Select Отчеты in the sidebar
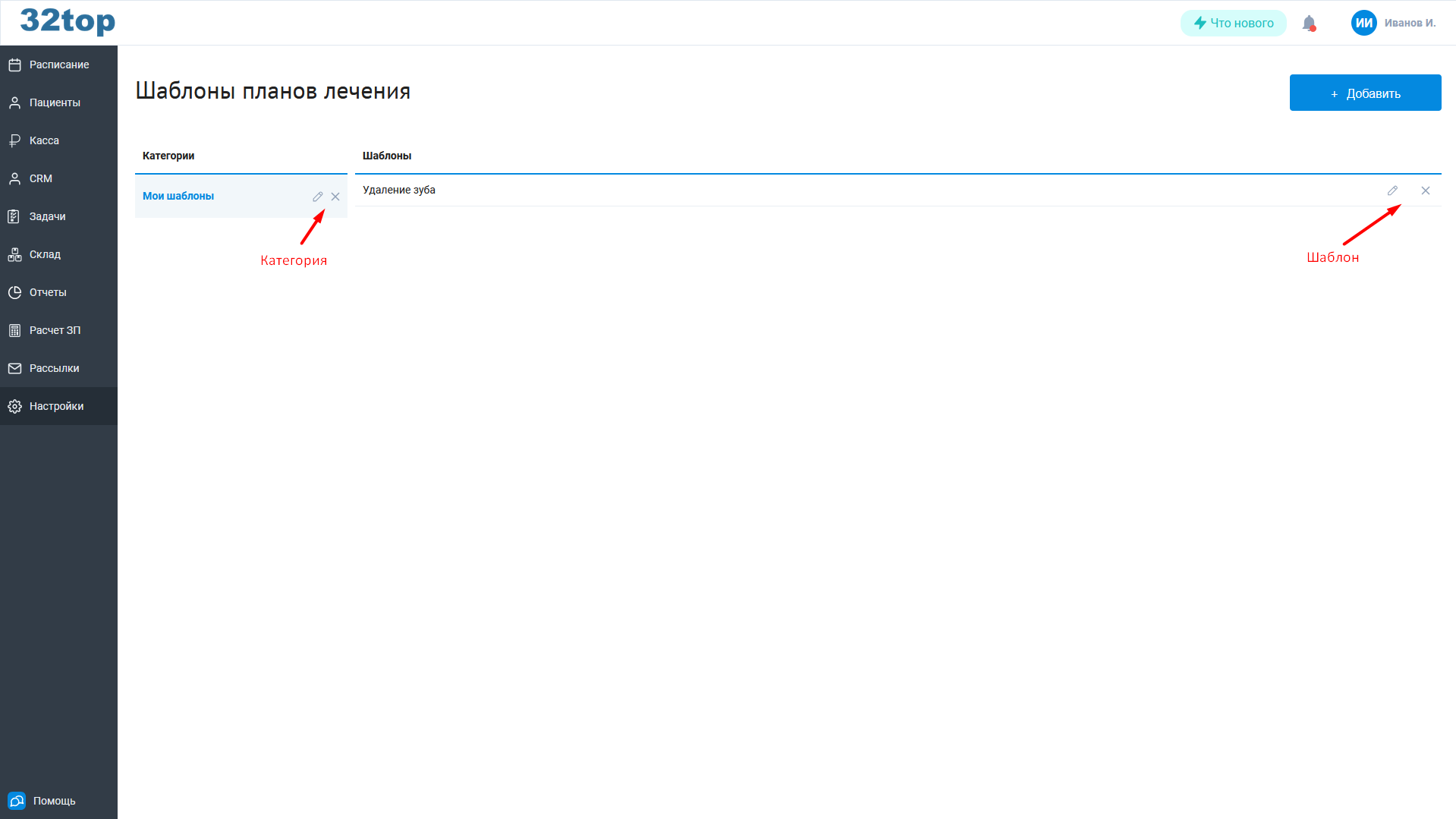Image resolution: width=1456 pixels, height=819 pixels. 48,292
